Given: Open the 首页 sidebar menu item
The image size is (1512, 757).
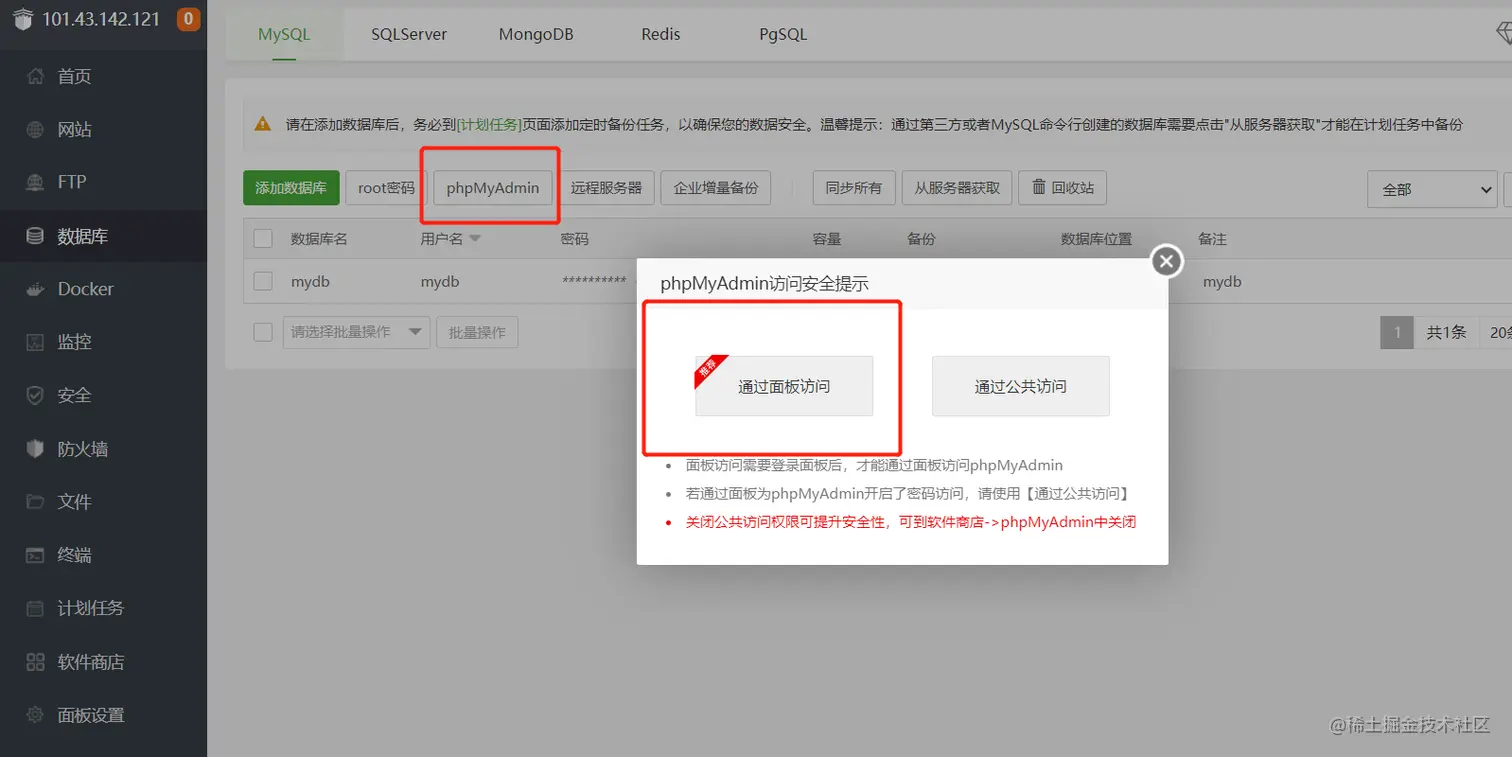Looking at the screenshot, I should (x=103, y=77).
